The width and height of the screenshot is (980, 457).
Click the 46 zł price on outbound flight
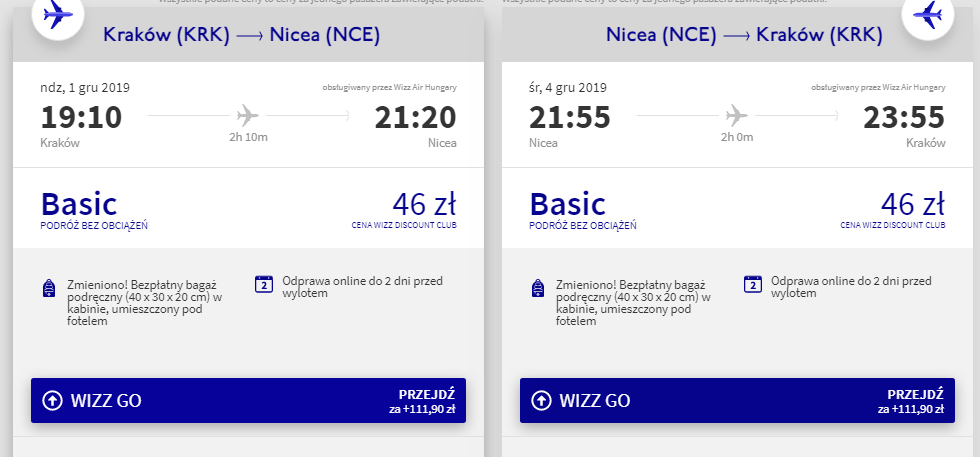click(424, 204)
